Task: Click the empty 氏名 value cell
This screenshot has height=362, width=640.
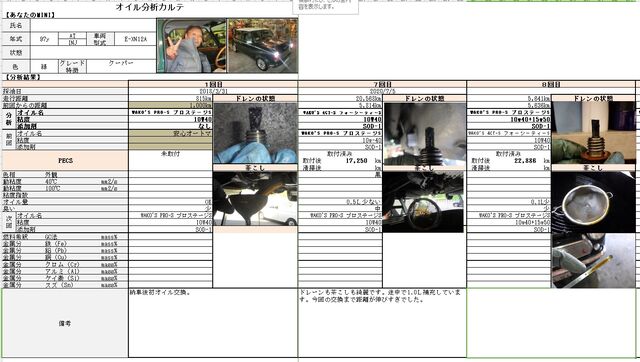Action: 93,25
